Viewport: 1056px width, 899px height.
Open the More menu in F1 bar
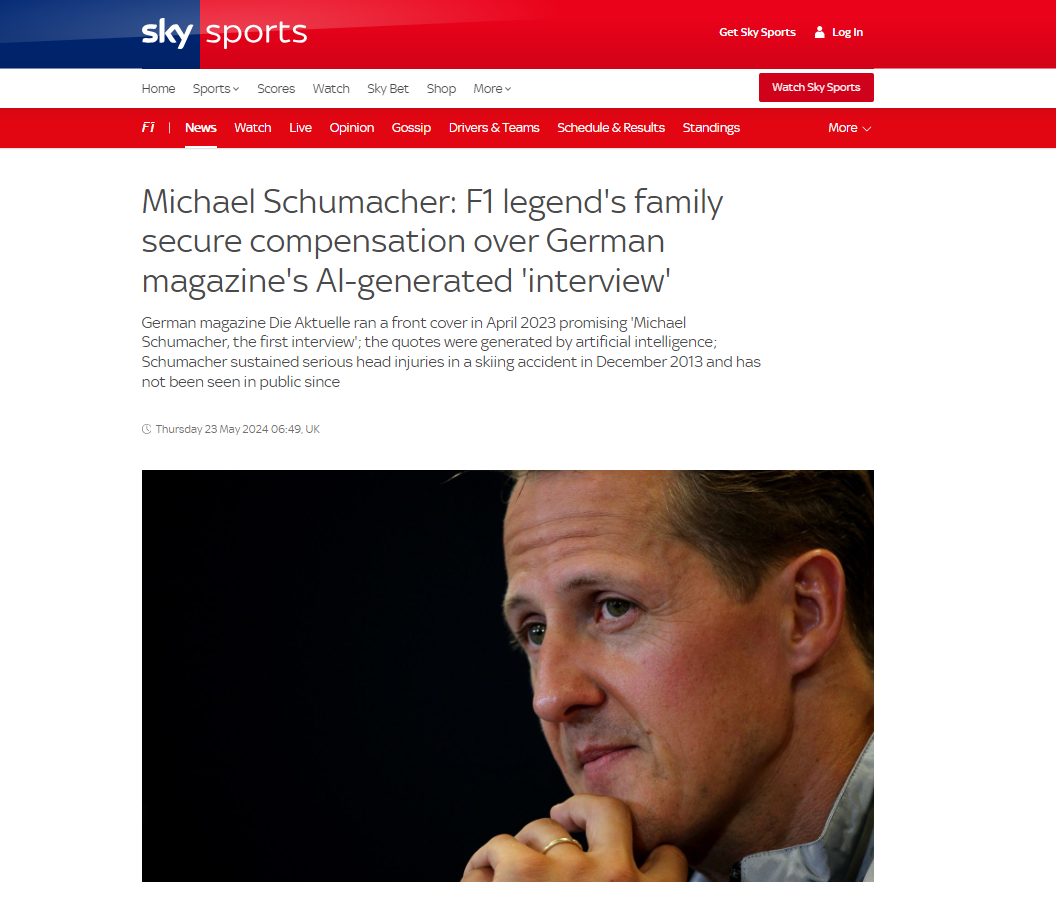click(x=850, y=128)
